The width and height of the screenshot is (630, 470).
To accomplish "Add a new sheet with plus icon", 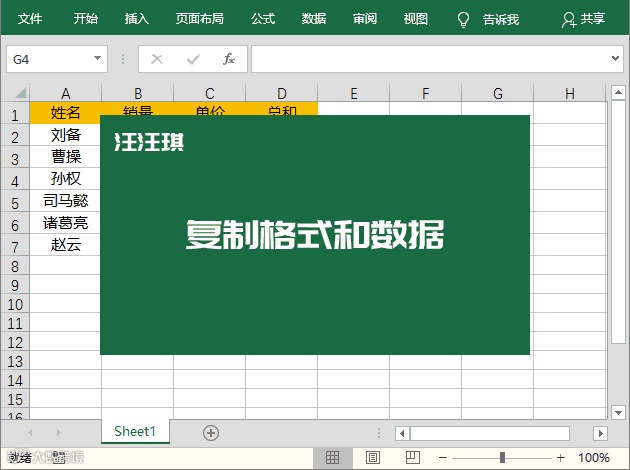I will (211, 433).
